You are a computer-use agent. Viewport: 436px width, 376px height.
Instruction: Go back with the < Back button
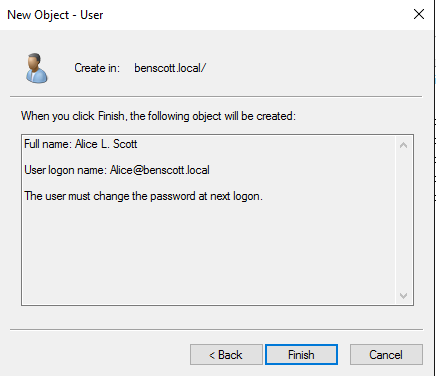226,354
